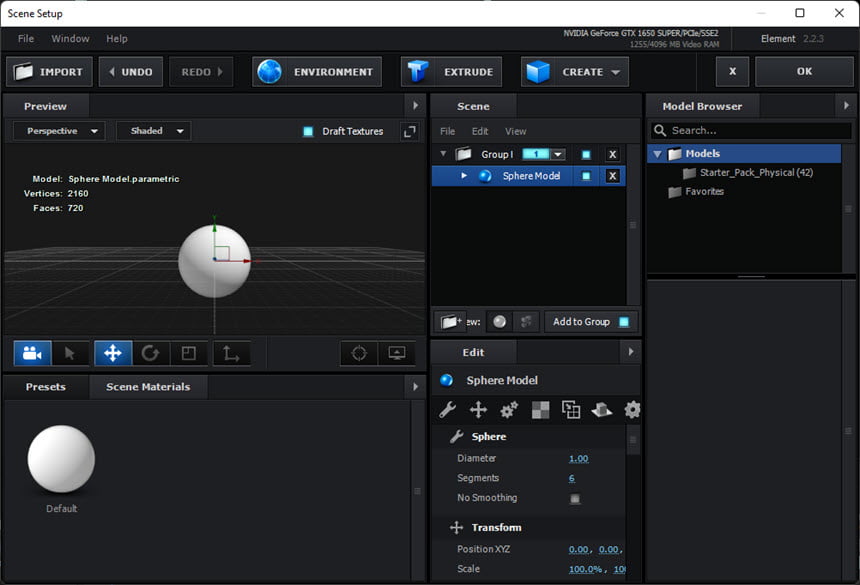This screenshot has width=860, height=585.
Task: Toggle the Add to Group checkbox
Action: 624,322
